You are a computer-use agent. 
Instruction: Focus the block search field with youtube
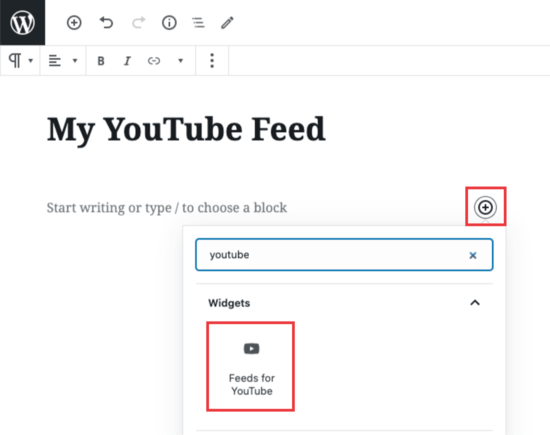click(344, 255)
